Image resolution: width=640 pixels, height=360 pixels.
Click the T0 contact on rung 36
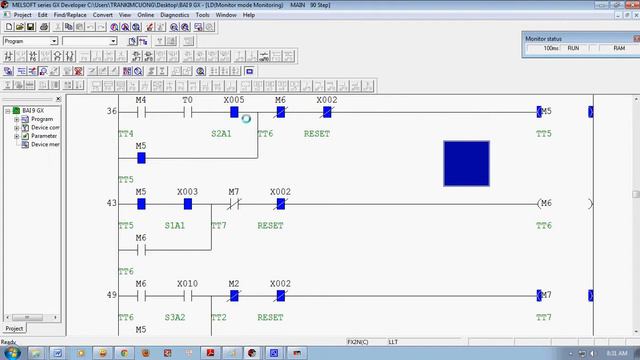188,112
